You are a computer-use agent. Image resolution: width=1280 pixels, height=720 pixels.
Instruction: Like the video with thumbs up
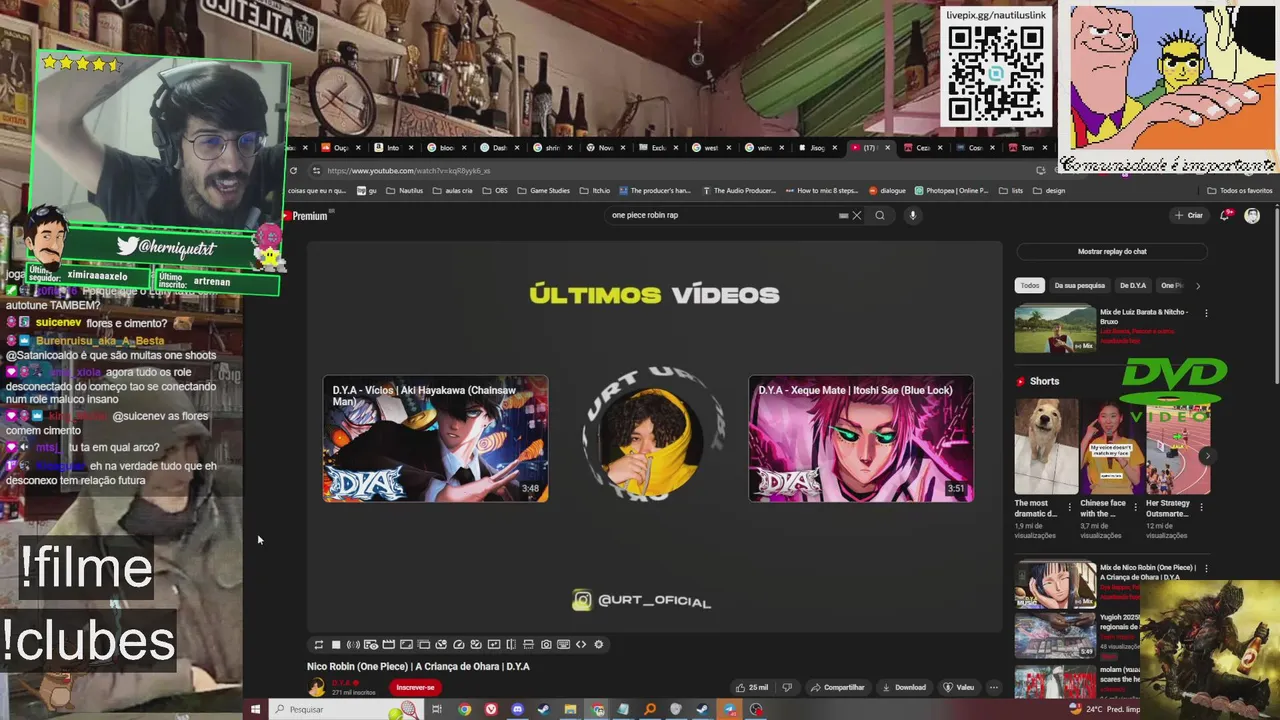point(752,688)
